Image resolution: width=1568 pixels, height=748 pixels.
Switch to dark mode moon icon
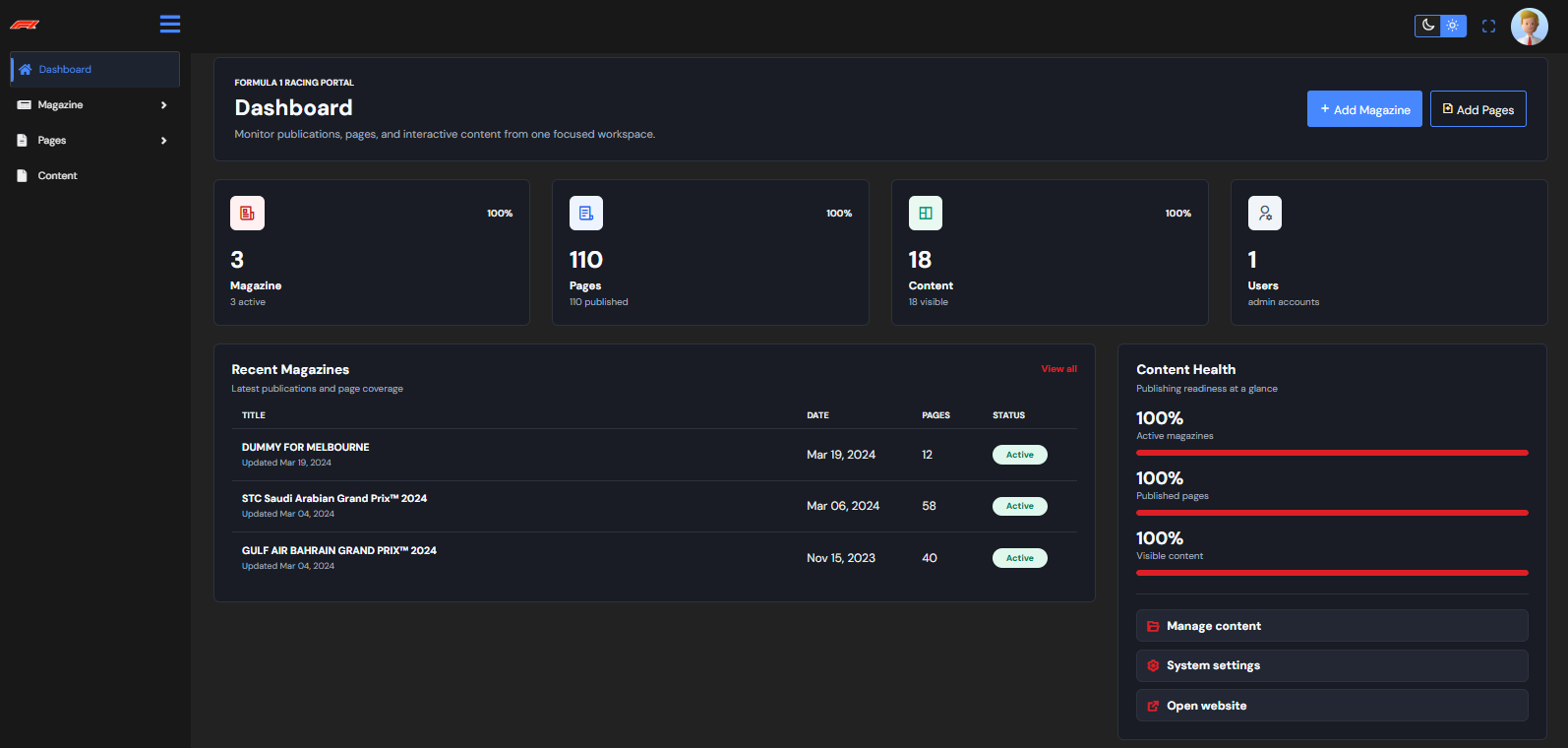click(1428, 26)
